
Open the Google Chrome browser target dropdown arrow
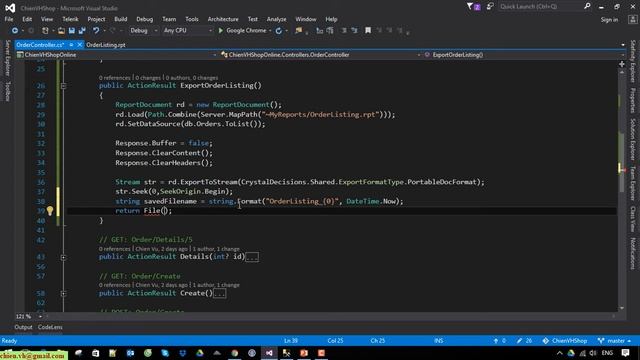click(x=270, y=31)
